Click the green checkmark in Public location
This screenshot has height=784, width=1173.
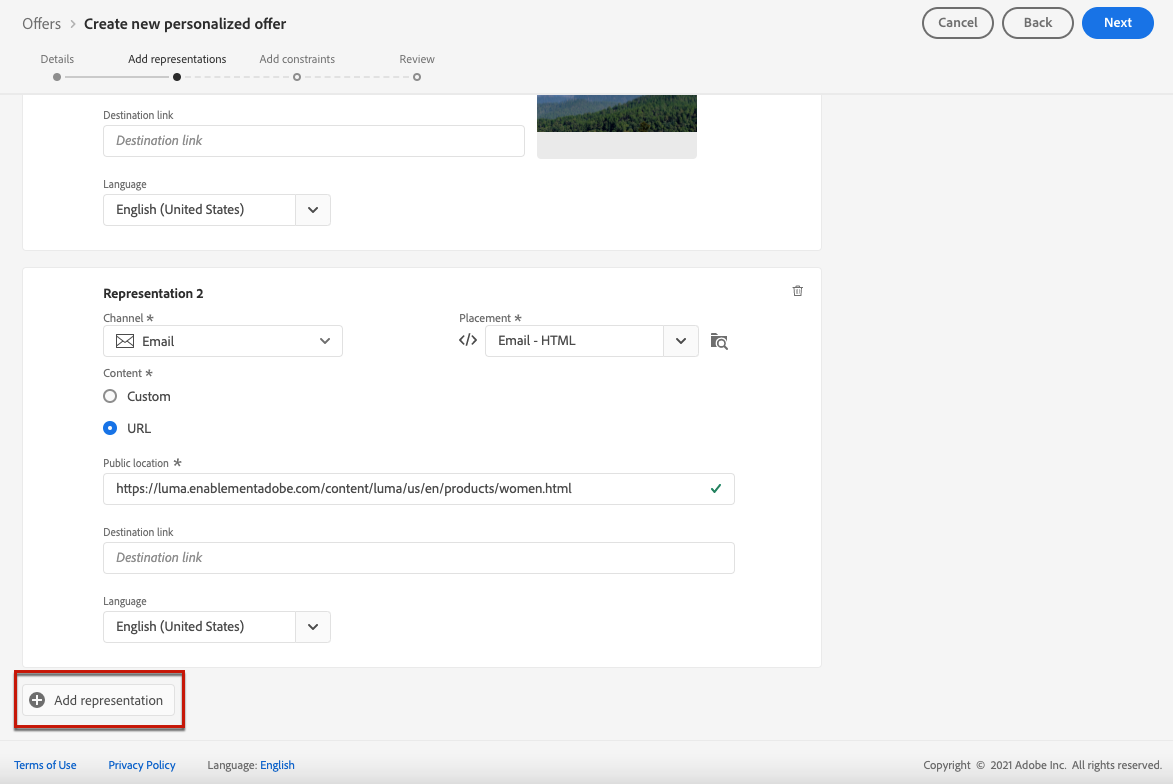point(716,489)
